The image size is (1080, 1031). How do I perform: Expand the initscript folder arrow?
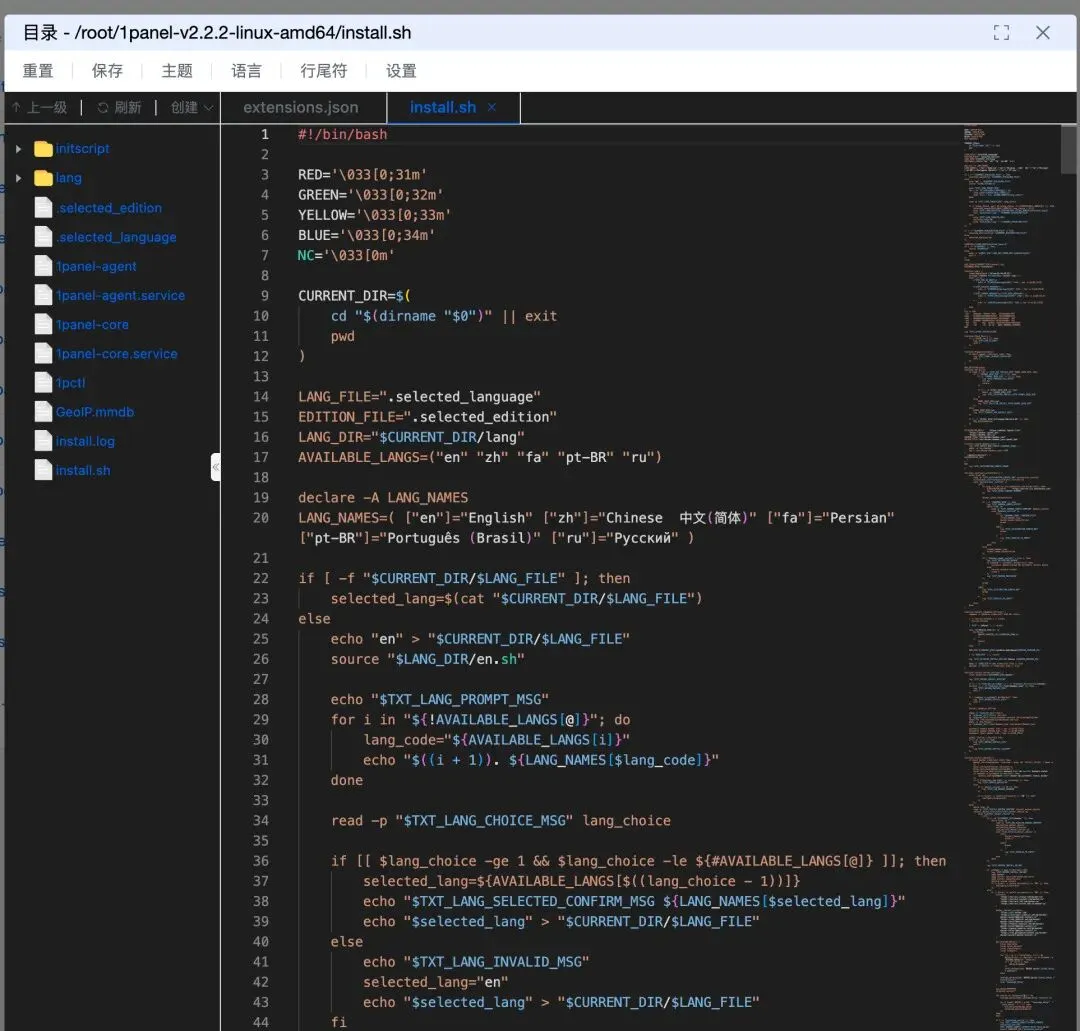tap(19, 149)
